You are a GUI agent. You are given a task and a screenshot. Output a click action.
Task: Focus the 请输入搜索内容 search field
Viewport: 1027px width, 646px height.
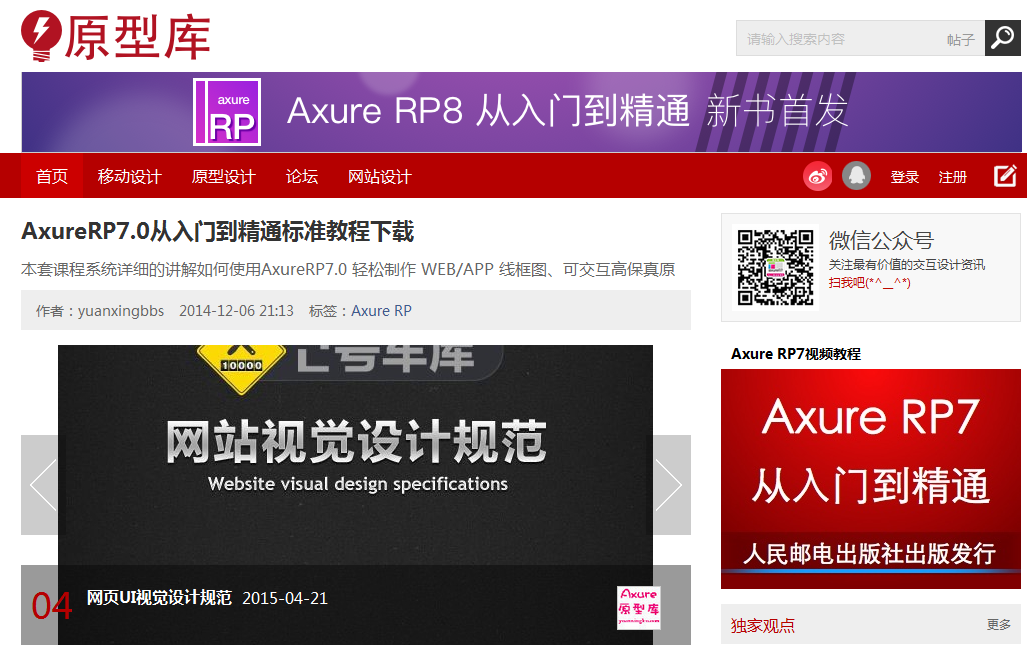point(838,39)
